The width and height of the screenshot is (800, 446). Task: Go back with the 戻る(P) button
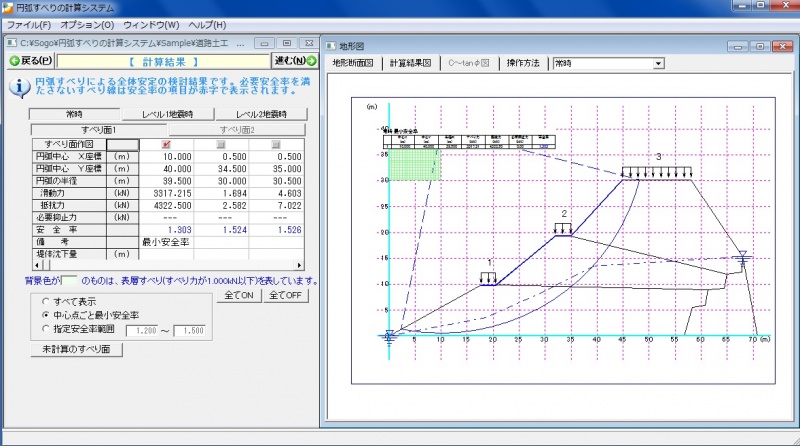[x=31, y=61]
